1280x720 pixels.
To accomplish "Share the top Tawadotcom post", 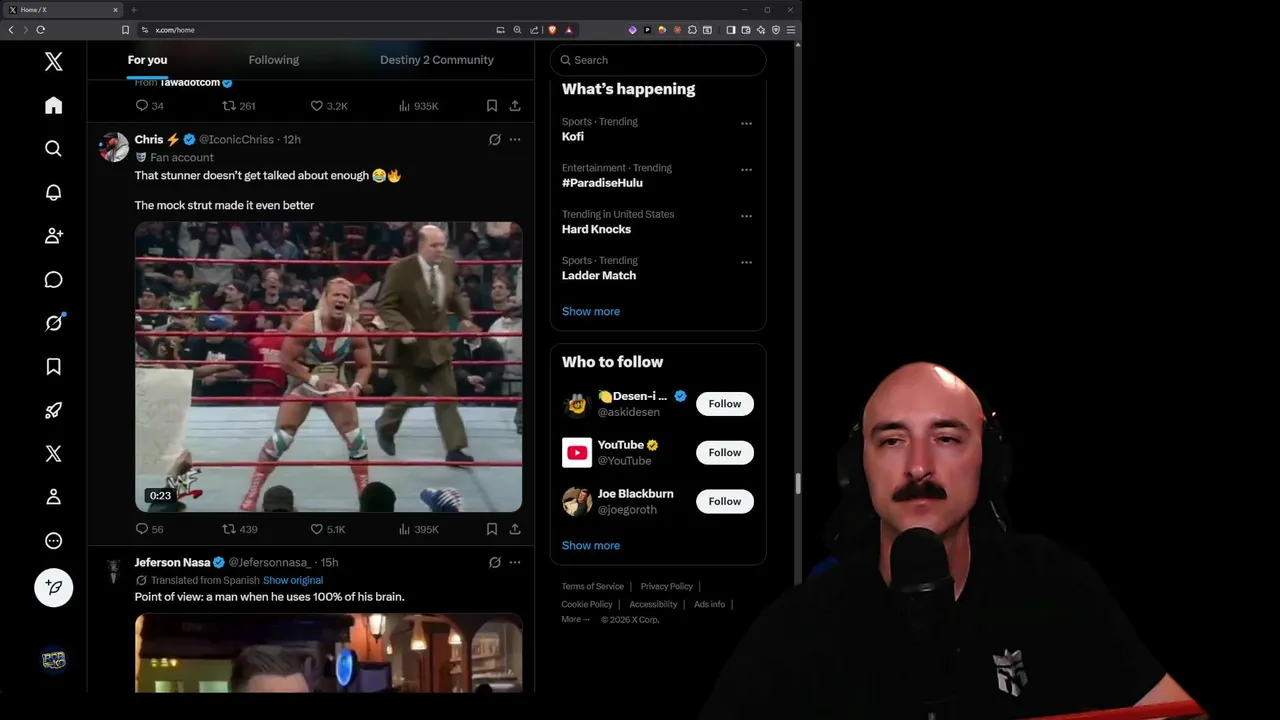I will tap(515, 105).
